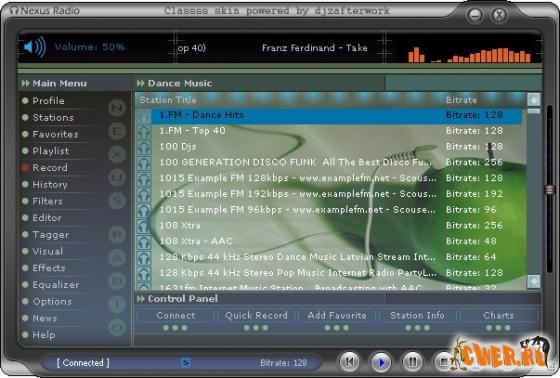Select Record in the main menu
This screenshot has height=378, width=560.
pyautogui.click(x=50, y=168)
